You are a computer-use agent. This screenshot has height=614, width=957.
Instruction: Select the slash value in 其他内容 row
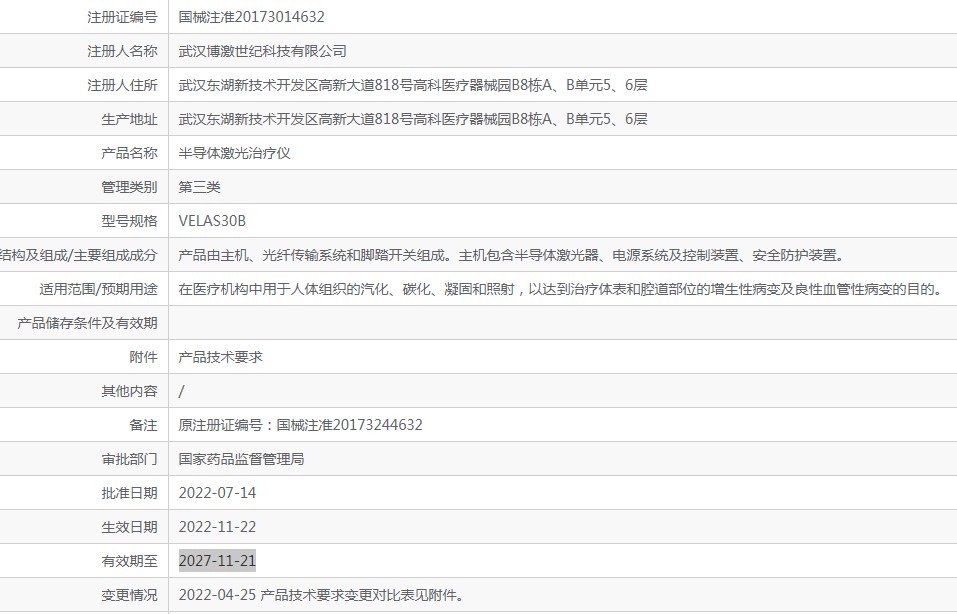[181, 391]
